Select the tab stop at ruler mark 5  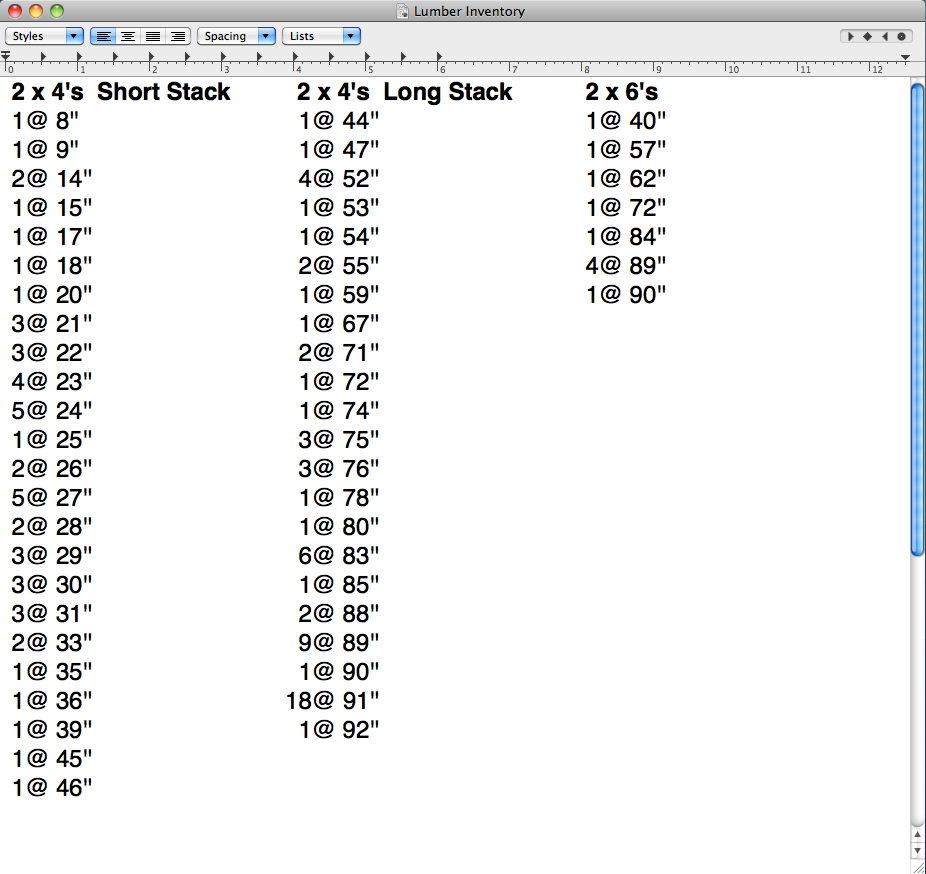pyautogui.click(x=367, y=57)
